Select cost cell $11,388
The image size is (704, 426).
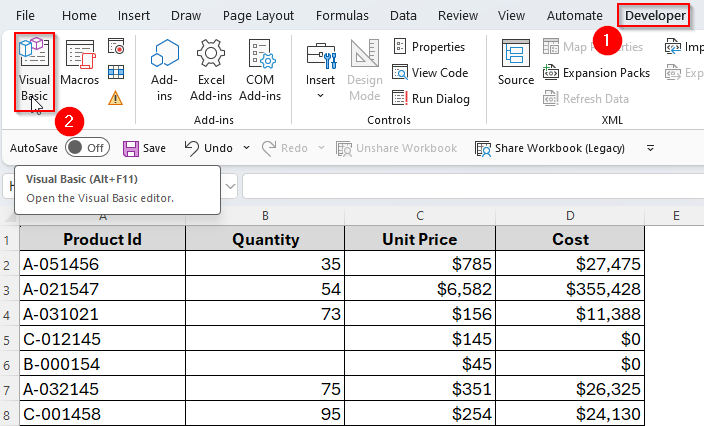tap(570, 314)
